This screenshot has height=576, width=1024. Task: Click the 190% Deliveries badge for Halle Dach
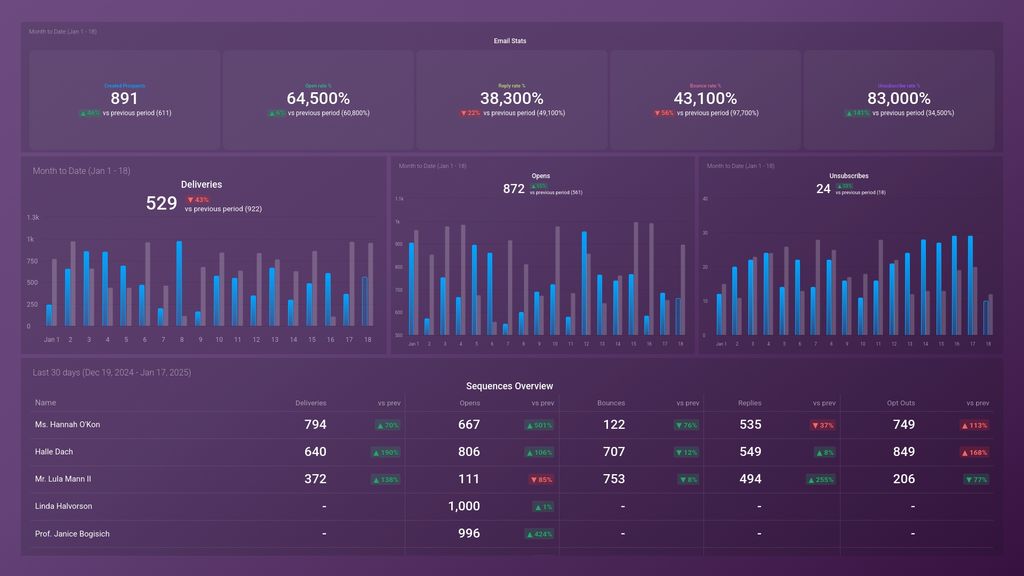click(386, 453)
